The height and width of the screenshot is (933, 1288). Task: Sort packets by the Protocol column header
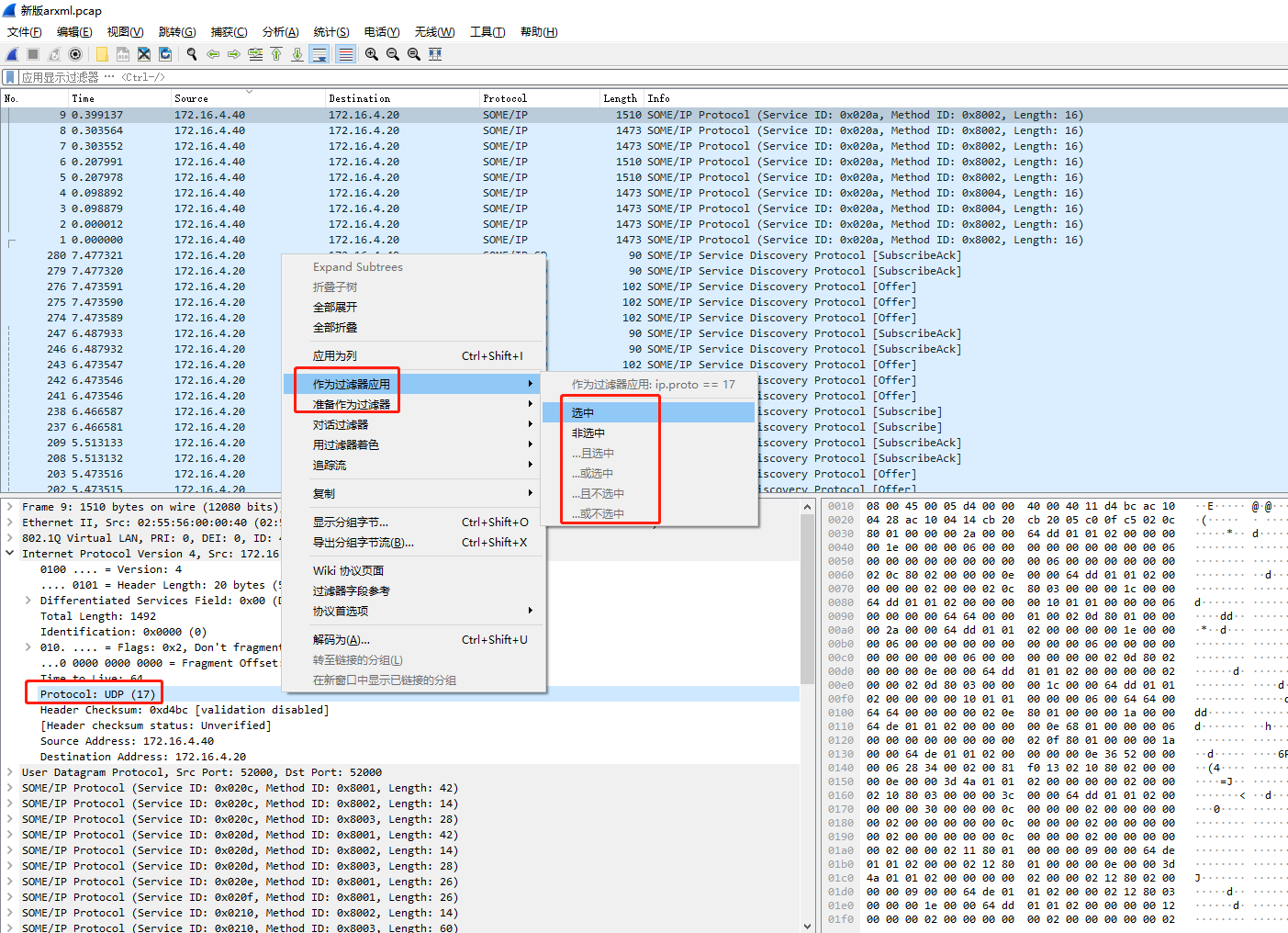pos(539,98)
